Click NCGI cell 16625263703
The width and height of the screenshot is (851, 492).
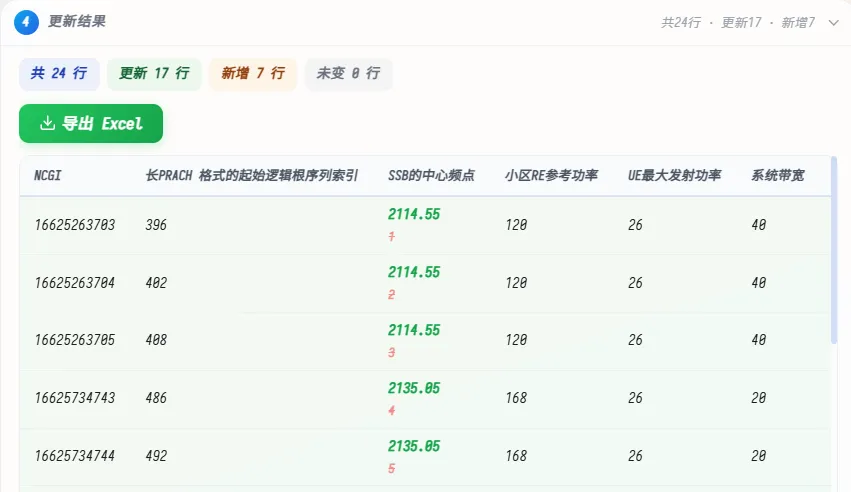75,225
